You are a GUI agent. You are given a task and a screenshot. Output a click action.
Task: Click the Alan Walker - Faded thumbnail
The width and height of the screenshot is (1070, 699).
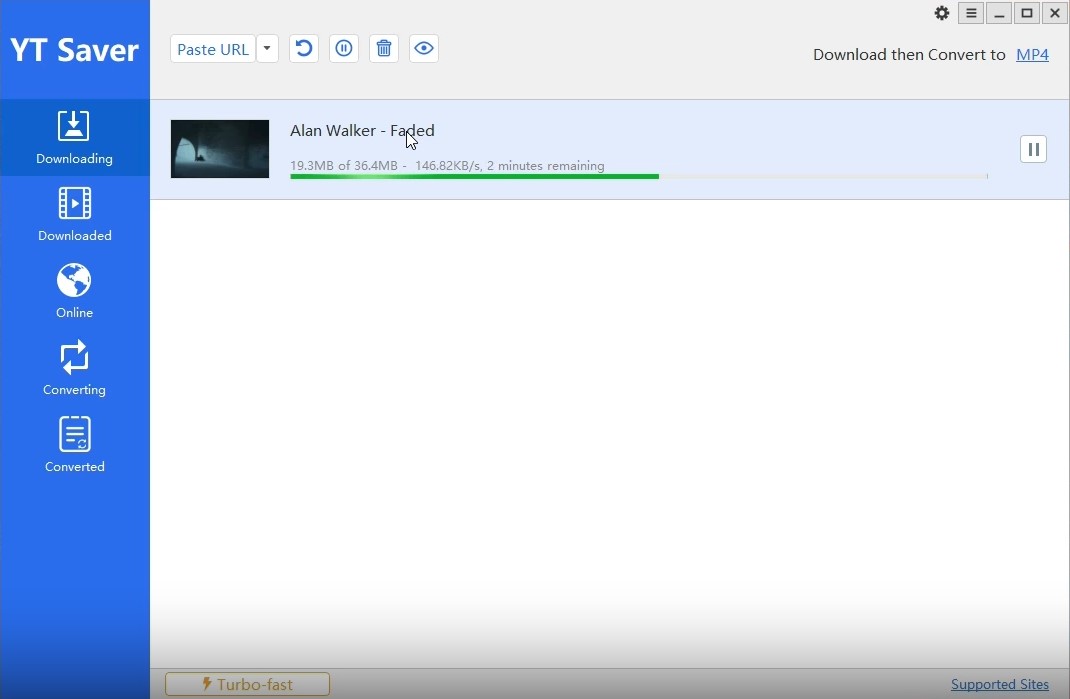220,149
